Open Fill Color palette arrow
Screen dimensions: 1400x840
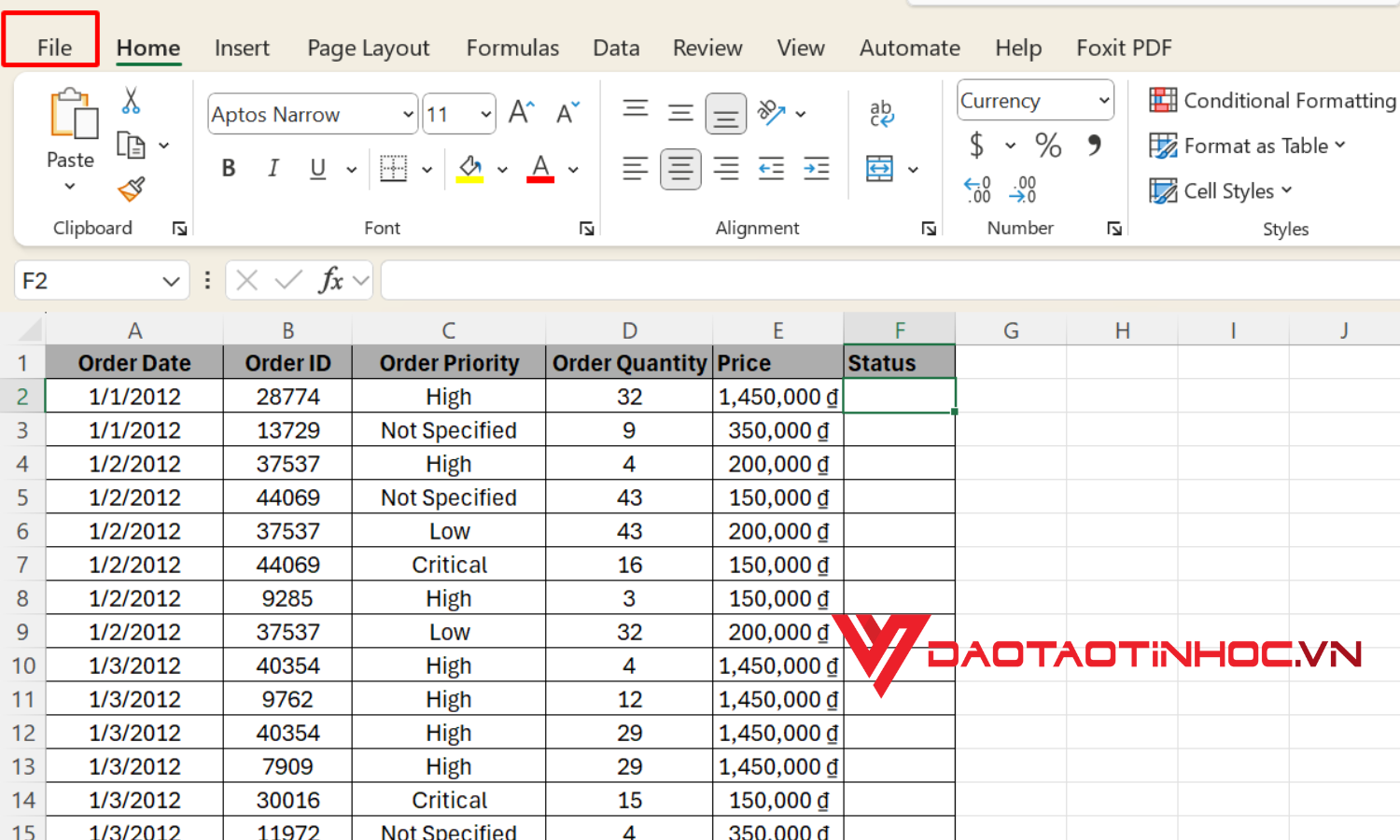point(502,169)
